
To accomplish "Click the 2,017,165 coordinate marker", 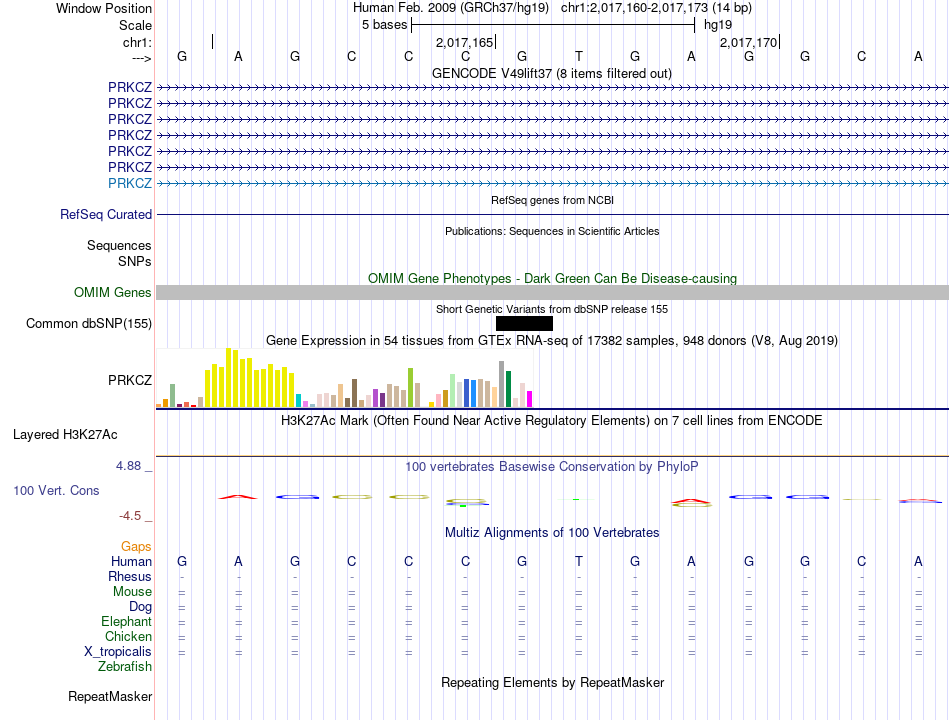I will coord(465,42).
